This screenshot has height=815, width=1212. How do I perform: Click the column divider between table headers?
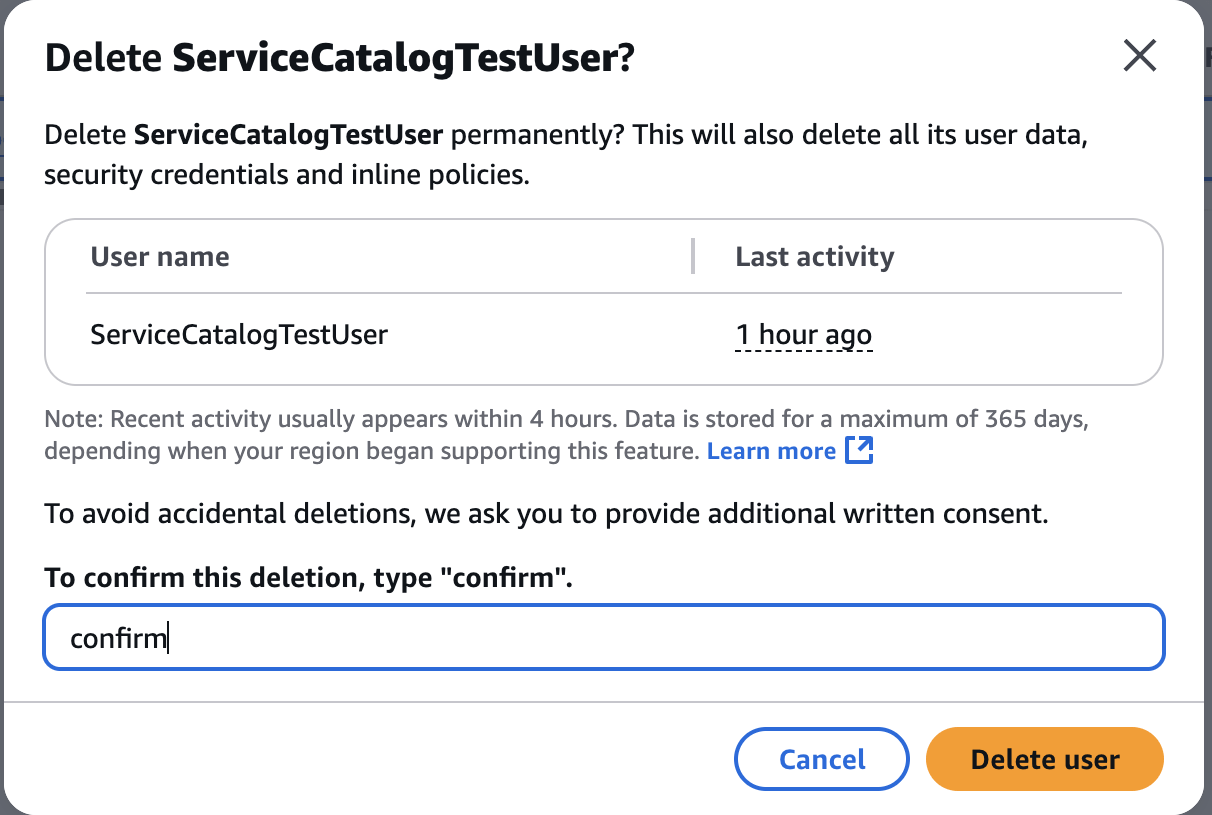(x=692, y=257)
